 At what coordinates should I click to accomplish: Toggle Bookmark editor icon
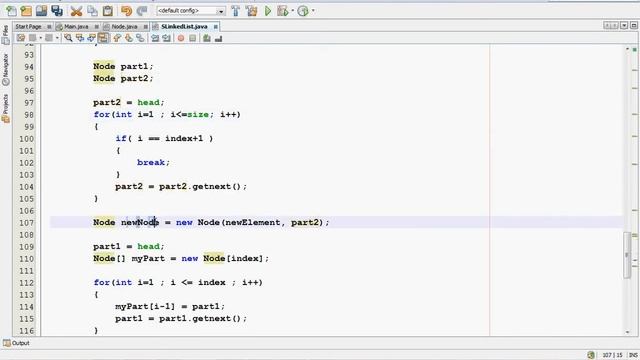click(x=140, y=38)
